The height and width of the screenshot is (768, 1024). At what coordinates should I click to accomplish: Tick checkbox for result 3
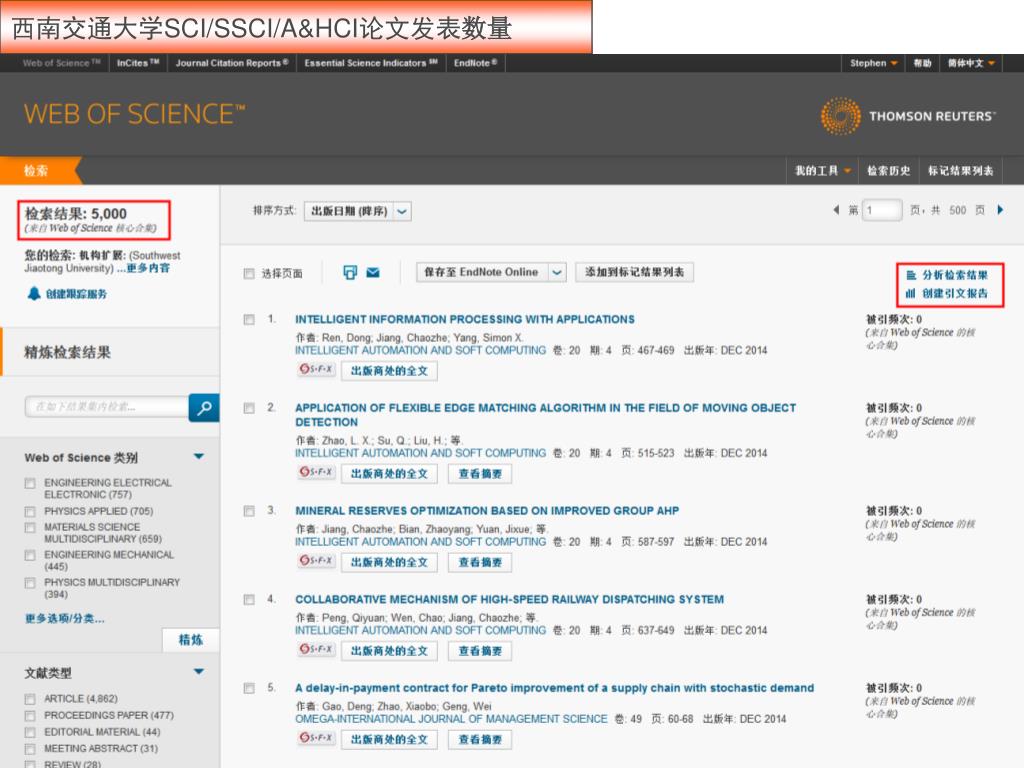(x=249, y=511)
